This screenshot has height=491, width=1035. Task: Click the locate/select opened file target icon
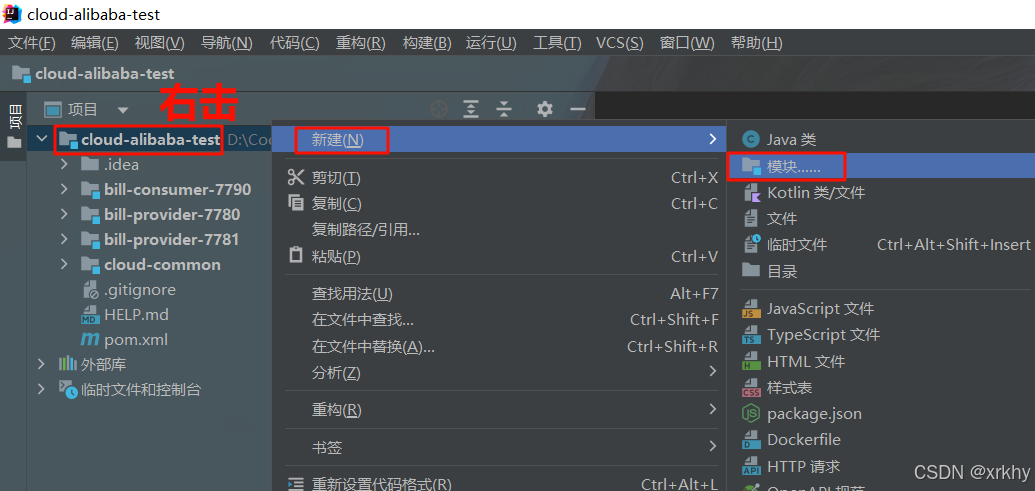coord(439,110)
